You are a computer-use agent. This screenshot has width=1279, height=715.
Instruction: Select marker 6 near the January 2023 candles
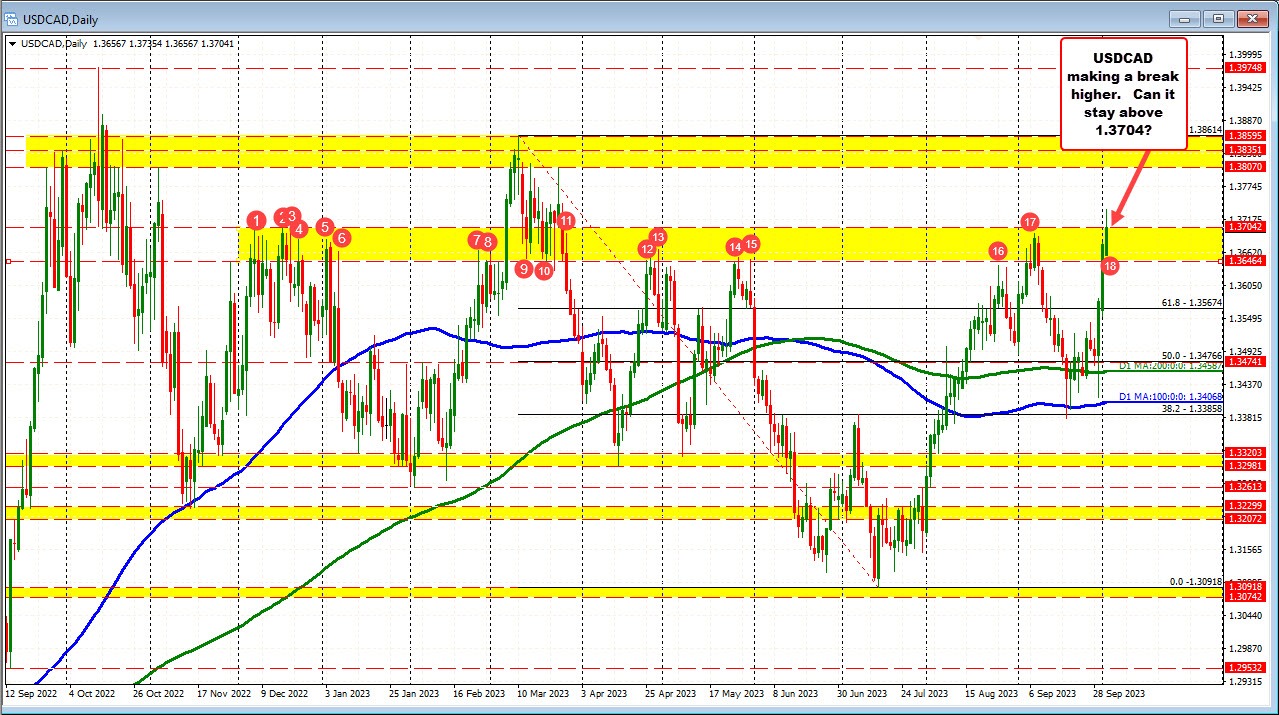click(340, 238)
